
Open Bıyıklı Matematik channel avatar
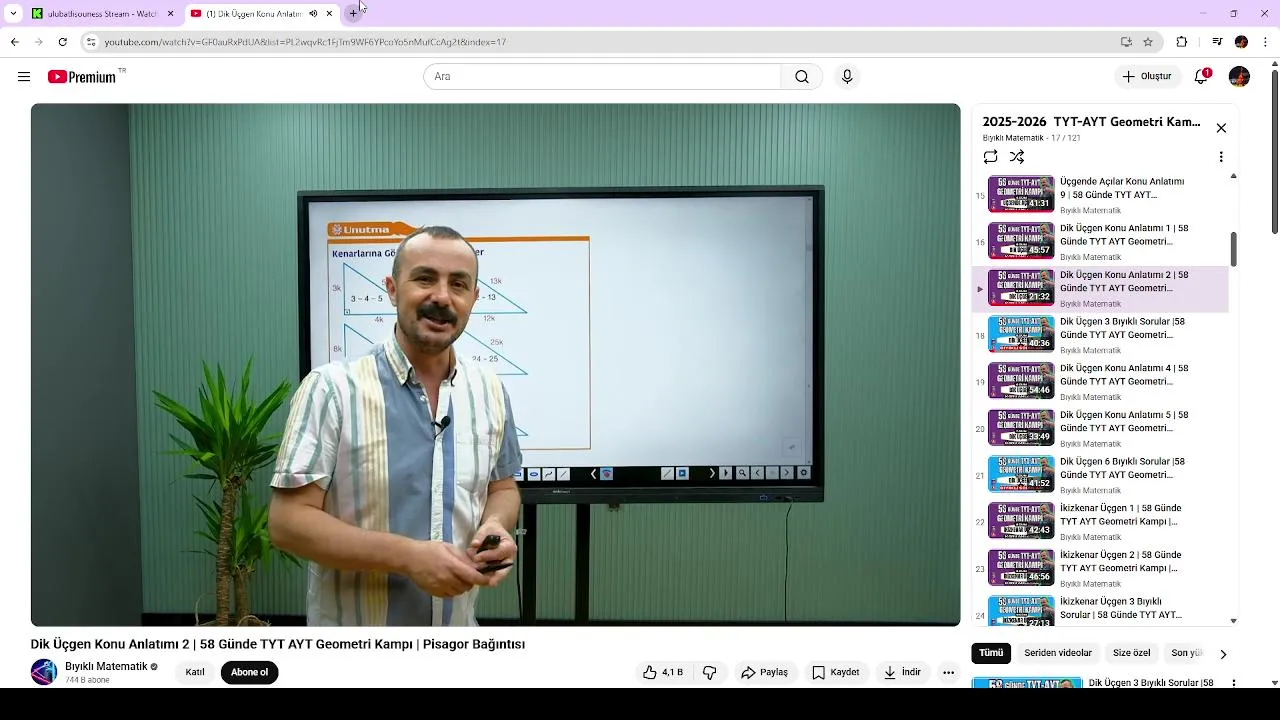tap(44, 672)
